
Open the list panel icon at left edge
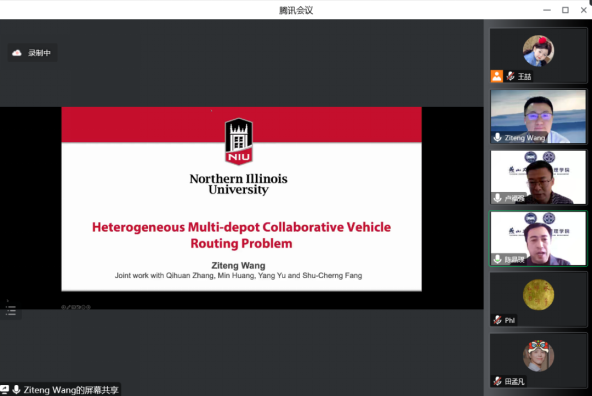tap(11, 311)
